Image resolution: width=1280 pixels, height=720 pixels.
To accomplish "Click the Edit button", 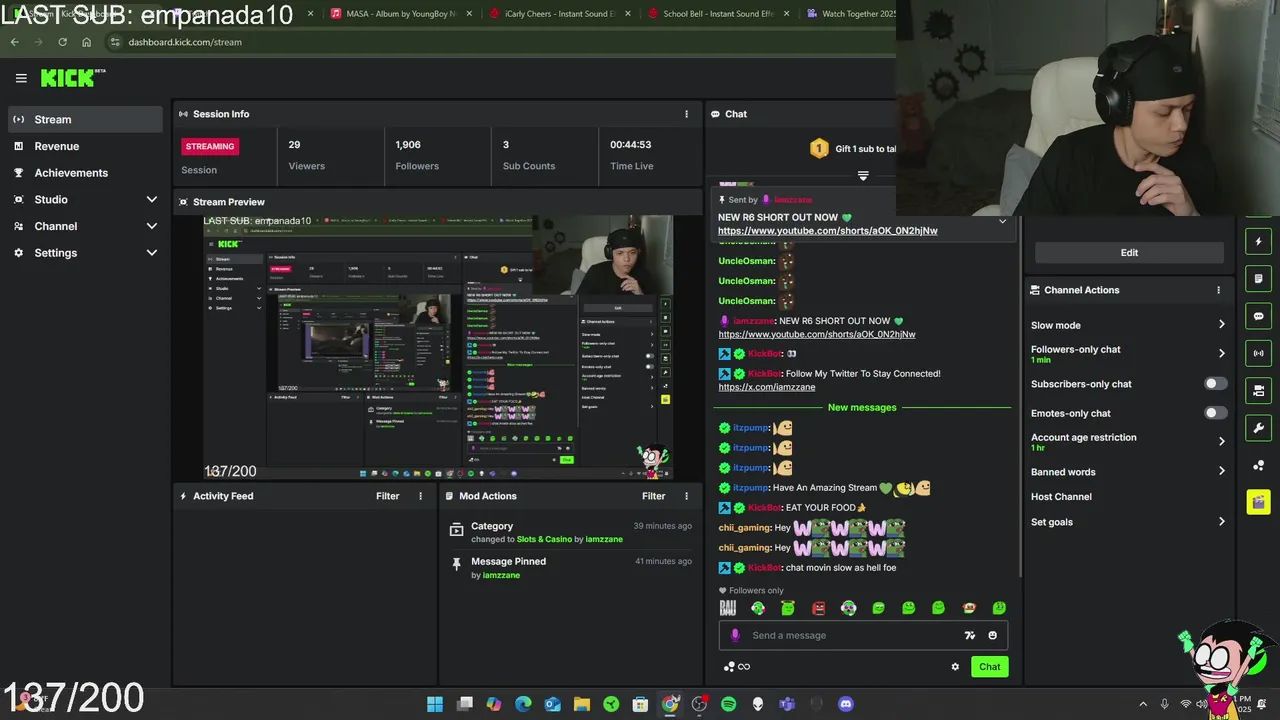I will [x=1129, y=253].
